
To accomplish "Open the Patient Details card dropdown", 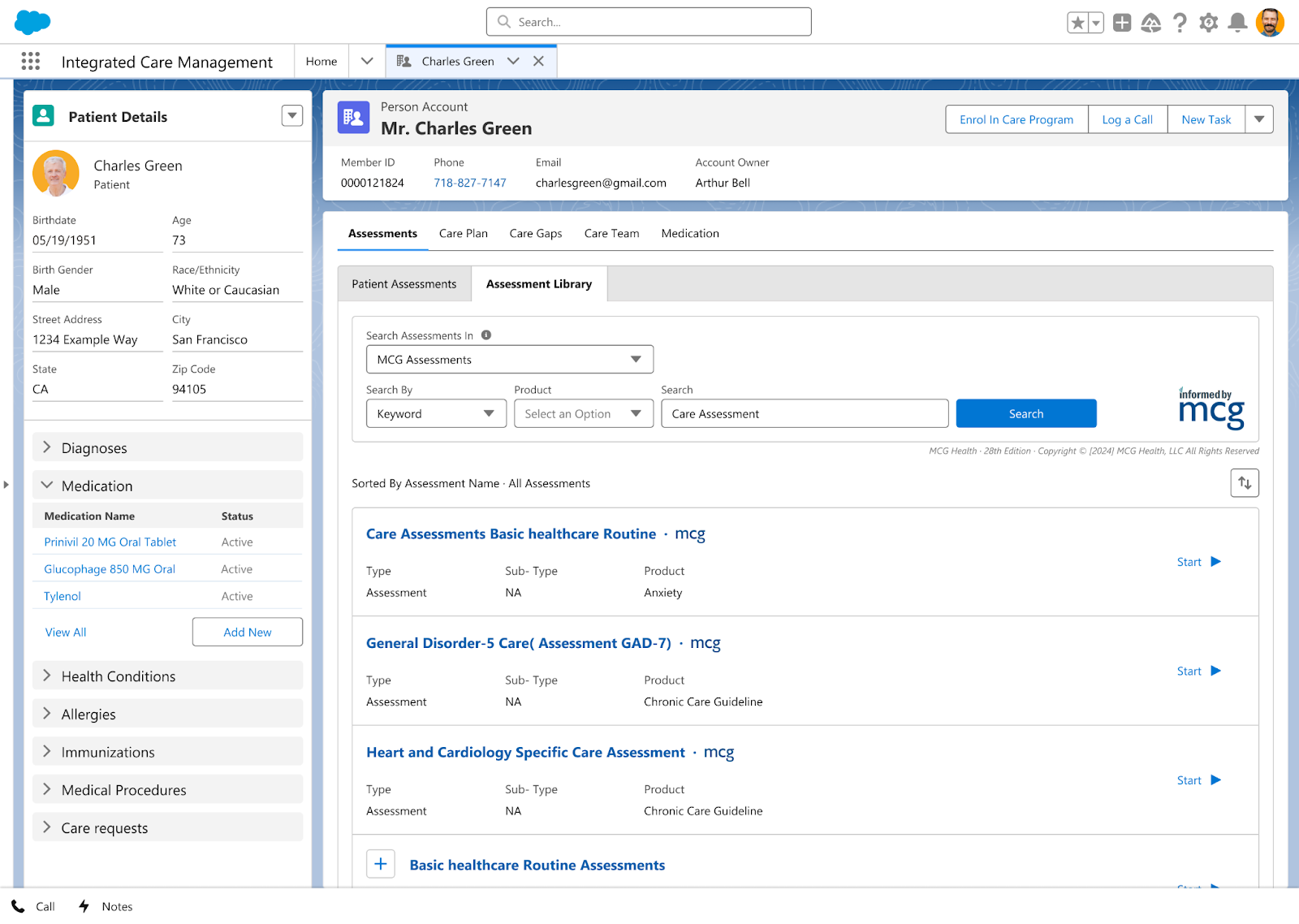I will coord(292,116).
